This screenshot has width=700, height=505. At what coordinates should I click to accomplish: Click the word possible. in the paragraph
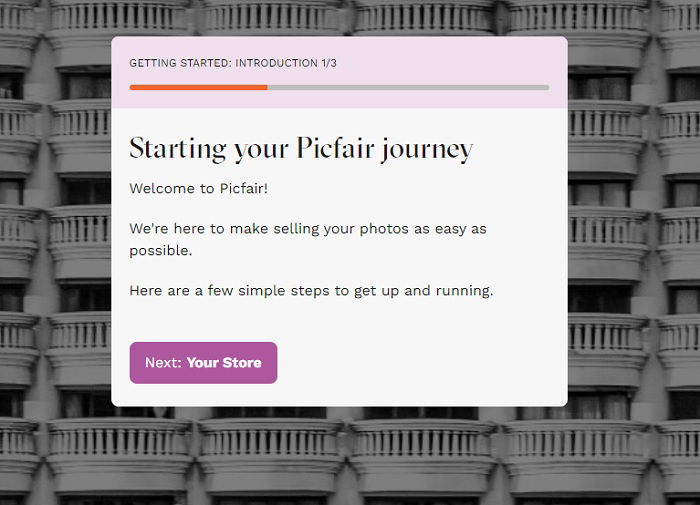tap(161, 251)
